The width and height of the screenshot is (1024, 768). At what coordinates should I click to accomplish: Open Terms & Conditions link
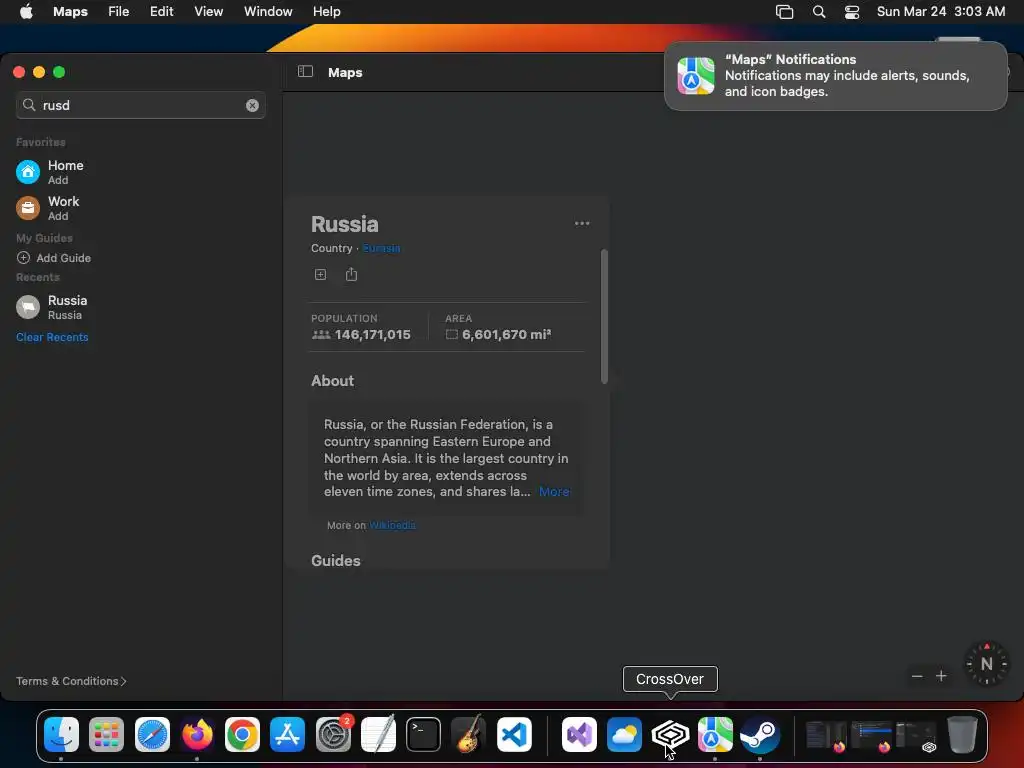(x=71, y=680)
